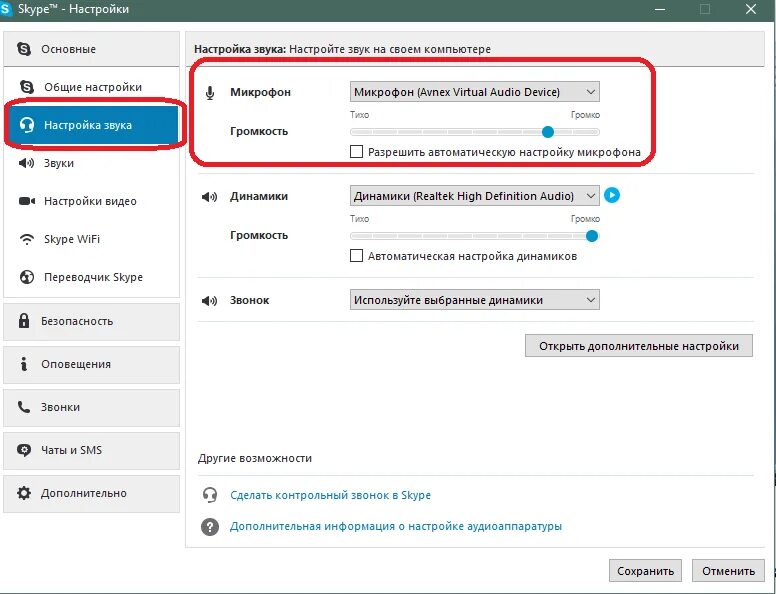Click the microphone Громкость slider handle
This screenshot has height=594, width=776.
[547, 132]
